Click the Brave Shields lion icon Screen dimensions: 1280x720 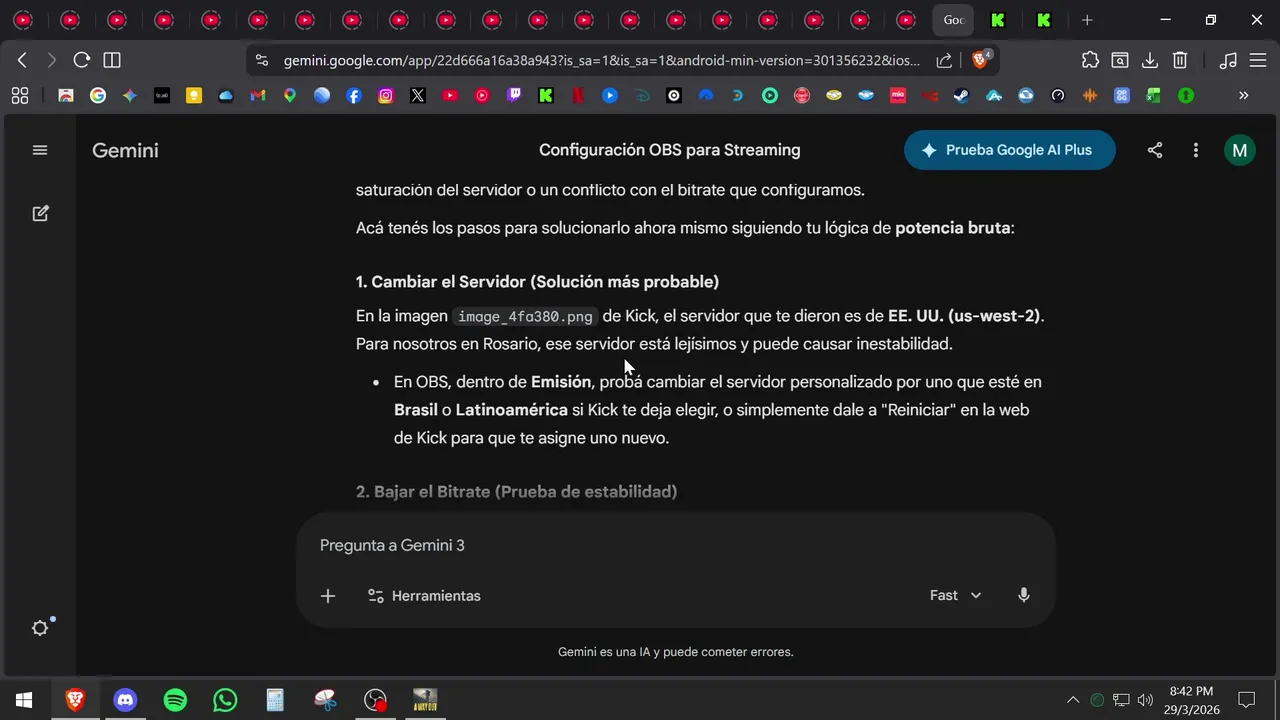[x=980, y=60]
